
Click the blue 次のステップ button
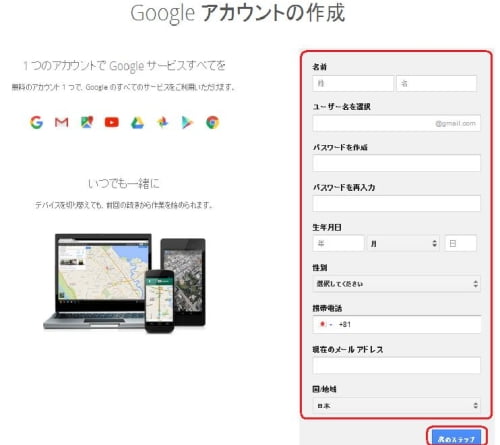457,437
